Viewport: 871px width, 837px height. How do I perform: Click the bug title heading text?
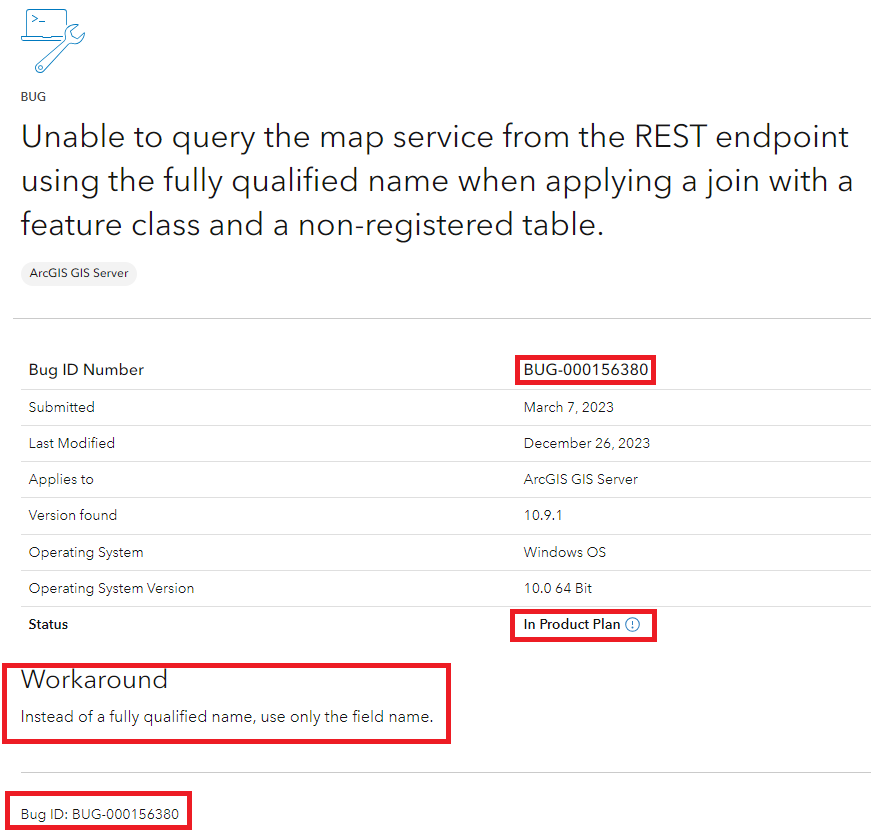point(437,181)
